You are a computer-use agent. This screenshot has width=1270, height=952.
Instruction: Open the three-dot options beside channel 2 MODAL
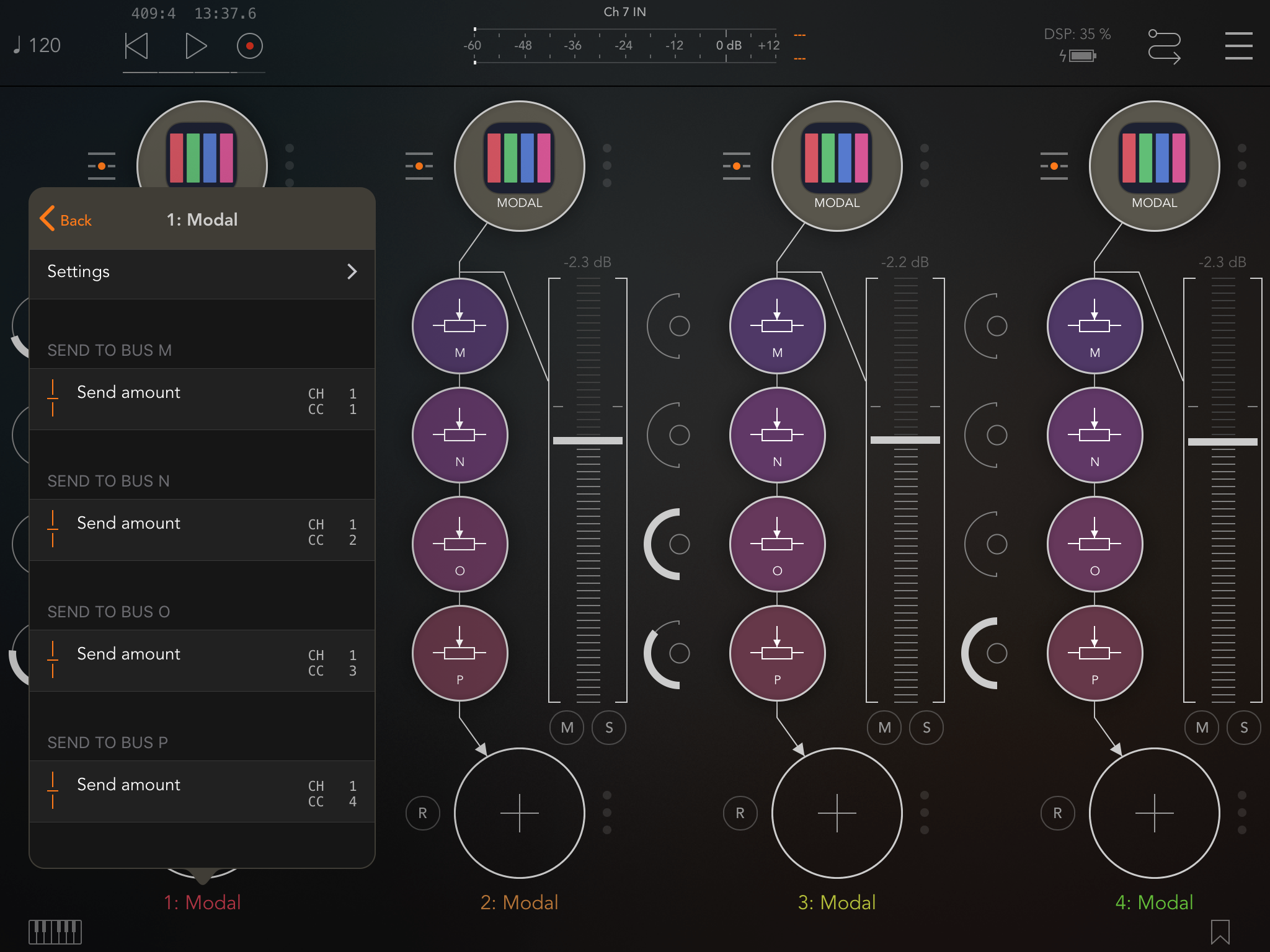607,166
